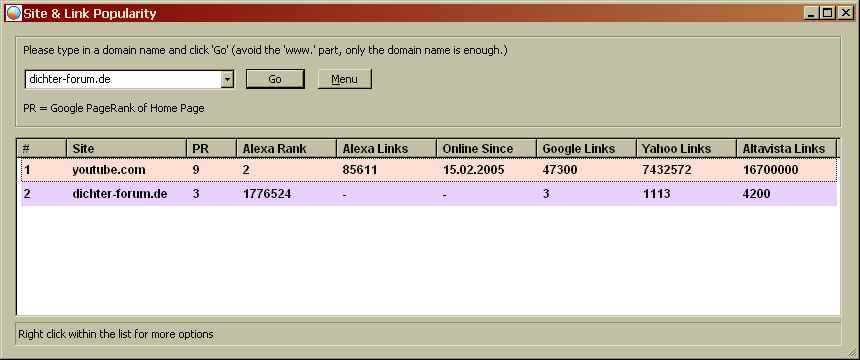Click Altavista Links value 4200

[756, 194]
